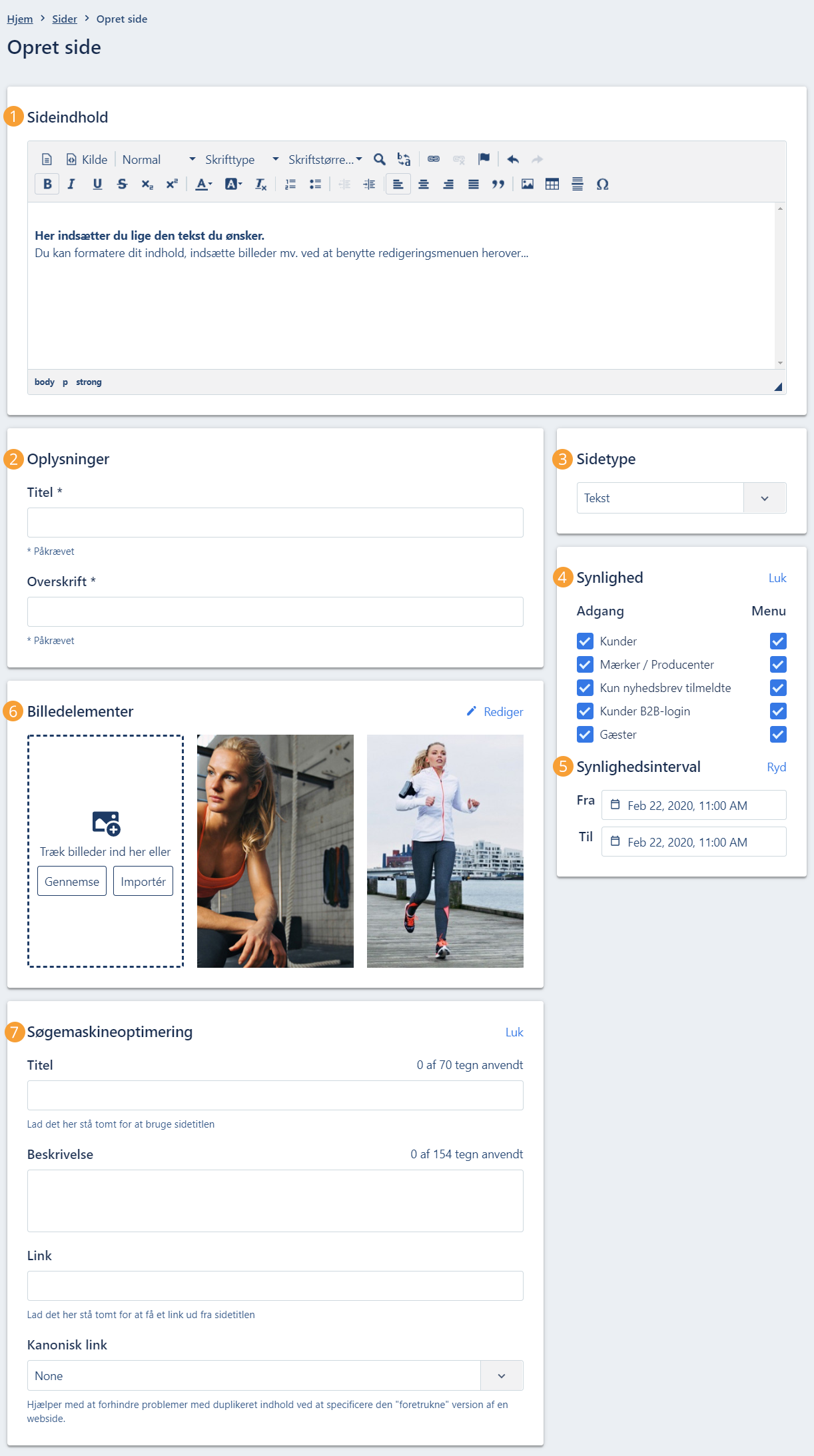Click the Gennemse browse button
This screenshot has width=814, height=1456.
tap(72, 881)
